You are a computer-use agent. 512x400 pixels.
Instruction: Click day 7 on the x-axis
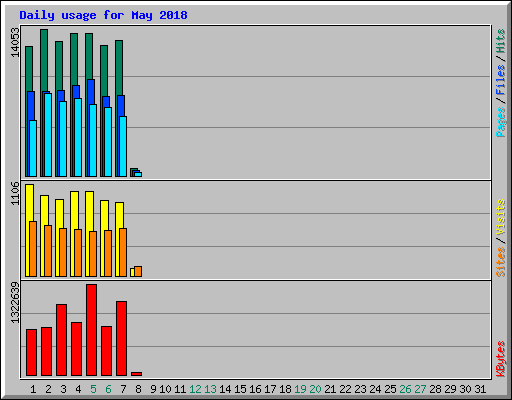click(x=123, y=389)
